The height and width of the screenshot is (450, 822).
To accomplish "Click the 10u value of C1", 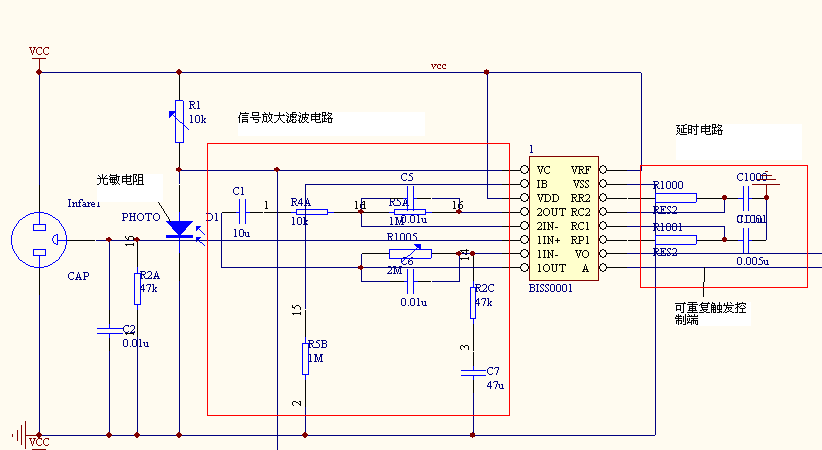I will click(241, 233).
